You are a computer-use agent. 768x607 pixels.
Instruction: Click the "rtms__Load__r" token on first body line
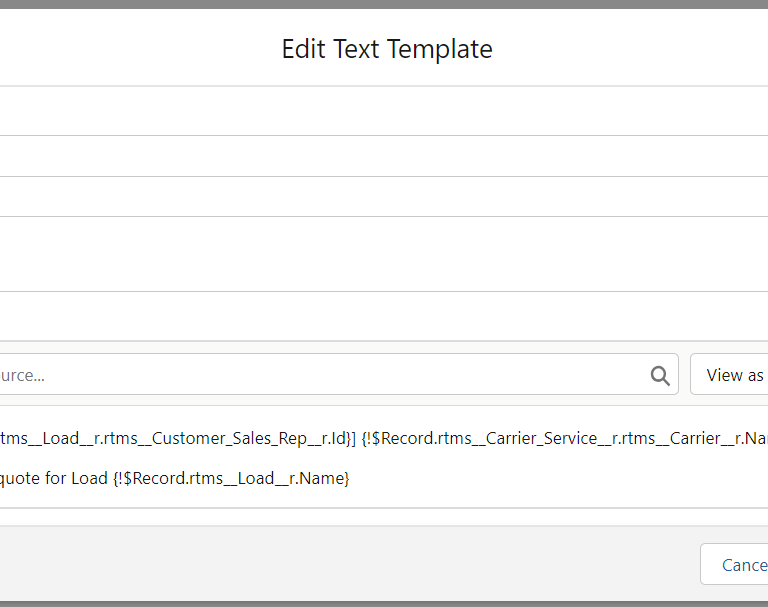(x=50, y=438)
